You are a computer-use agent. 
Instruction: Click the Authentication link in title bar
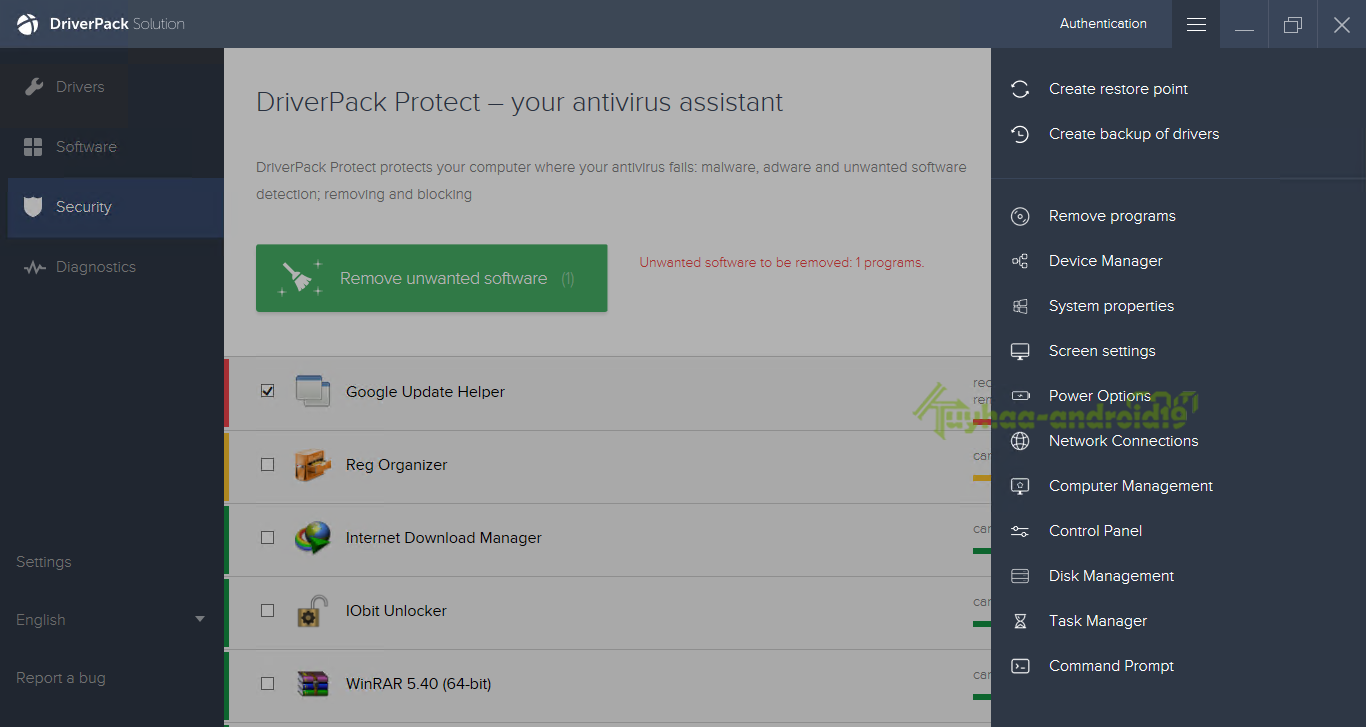(1103, 23)
